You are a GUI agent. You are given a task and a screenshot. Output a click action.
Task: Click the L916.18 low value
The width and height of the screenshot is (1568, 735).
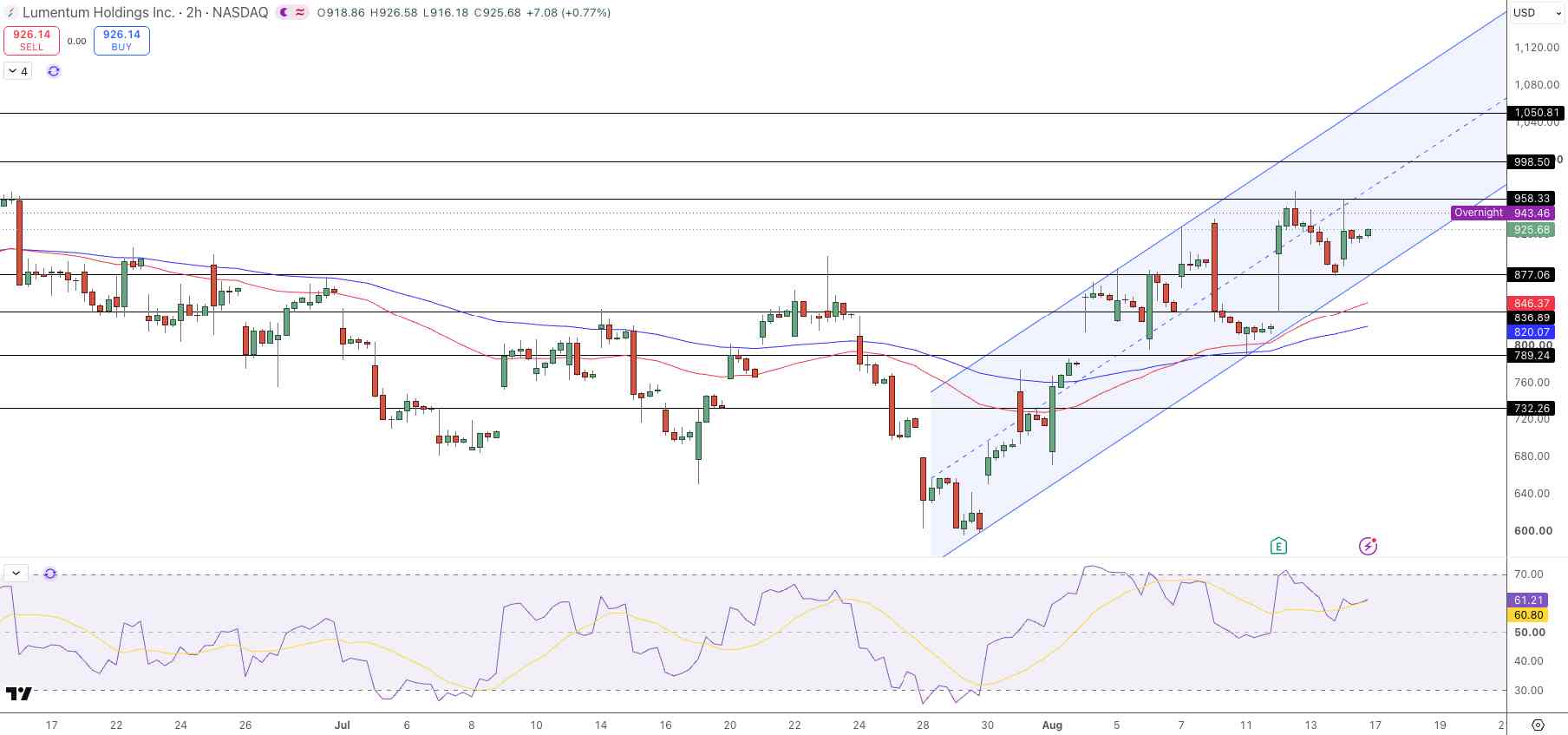tap(446, 13)
